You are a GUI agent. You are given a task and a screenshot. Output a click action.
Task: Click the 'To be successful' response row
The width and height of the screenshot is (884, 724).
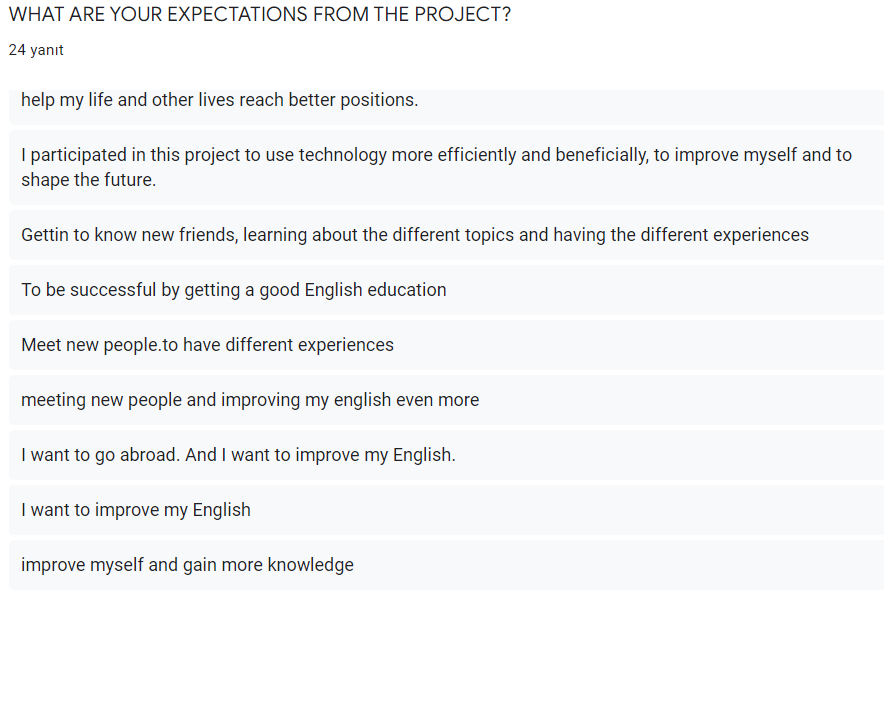[x=234, y=290]
